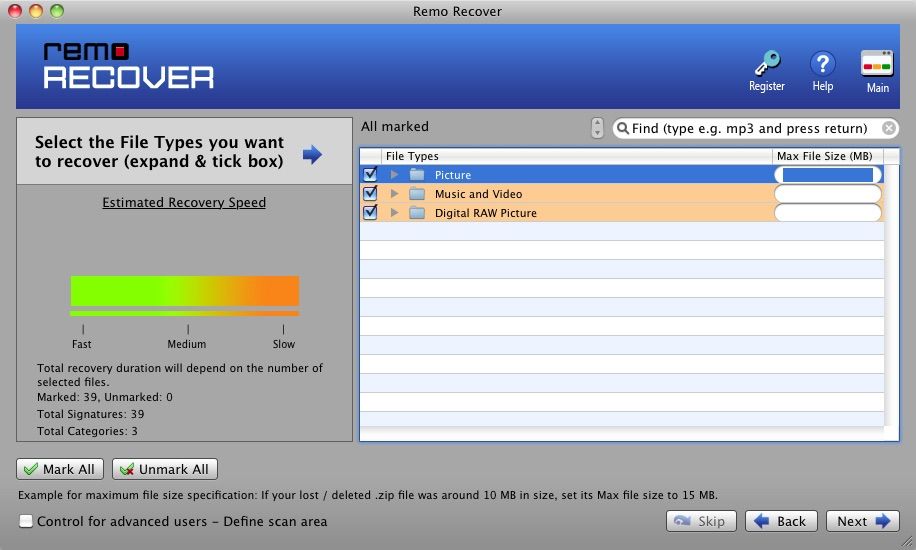Viewport: 916px width, 550px height.
Task: Go to Main screen icon
Action: coord(877,64)
